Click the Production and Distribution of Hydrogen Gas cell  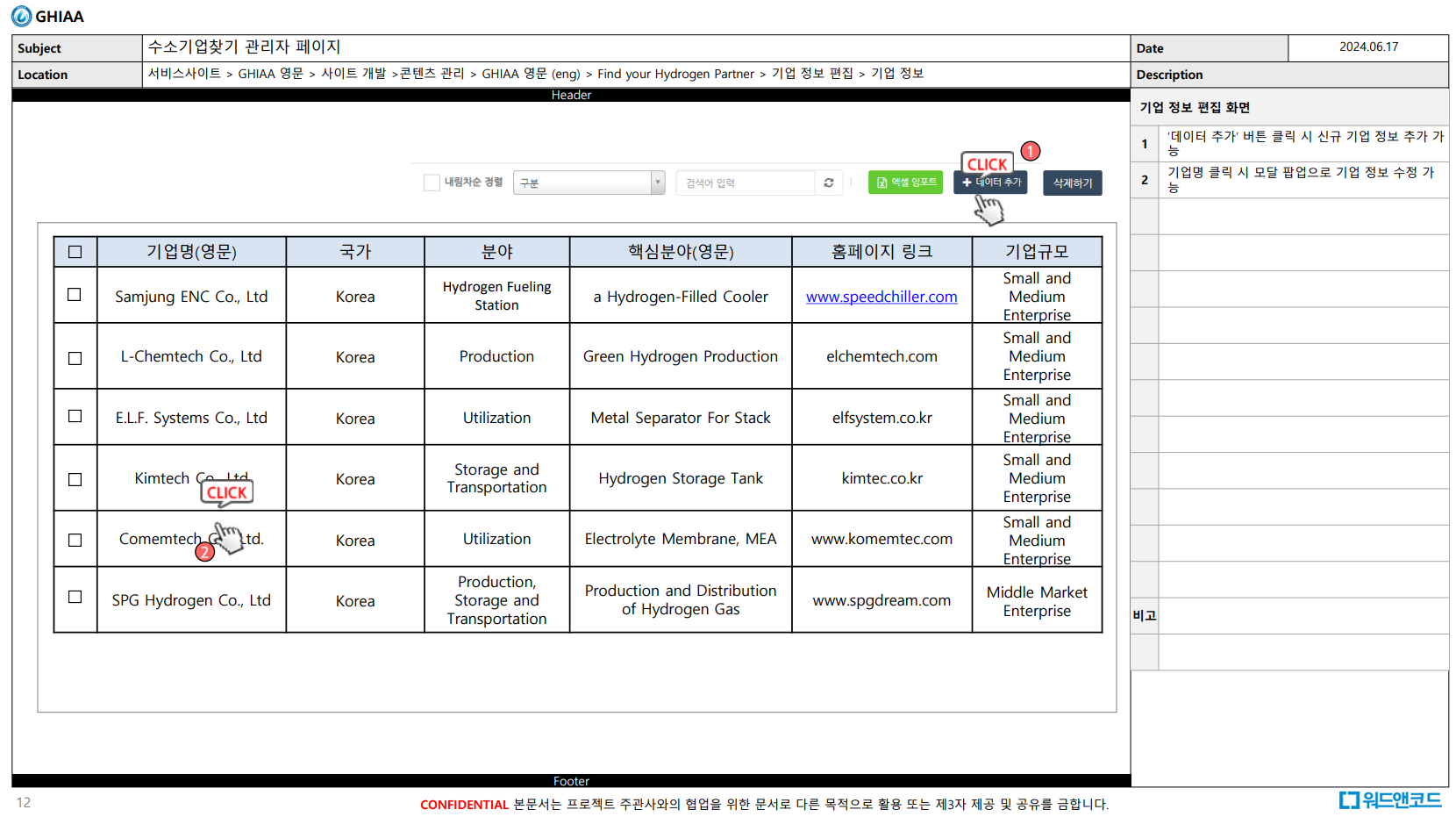point(681,600)
